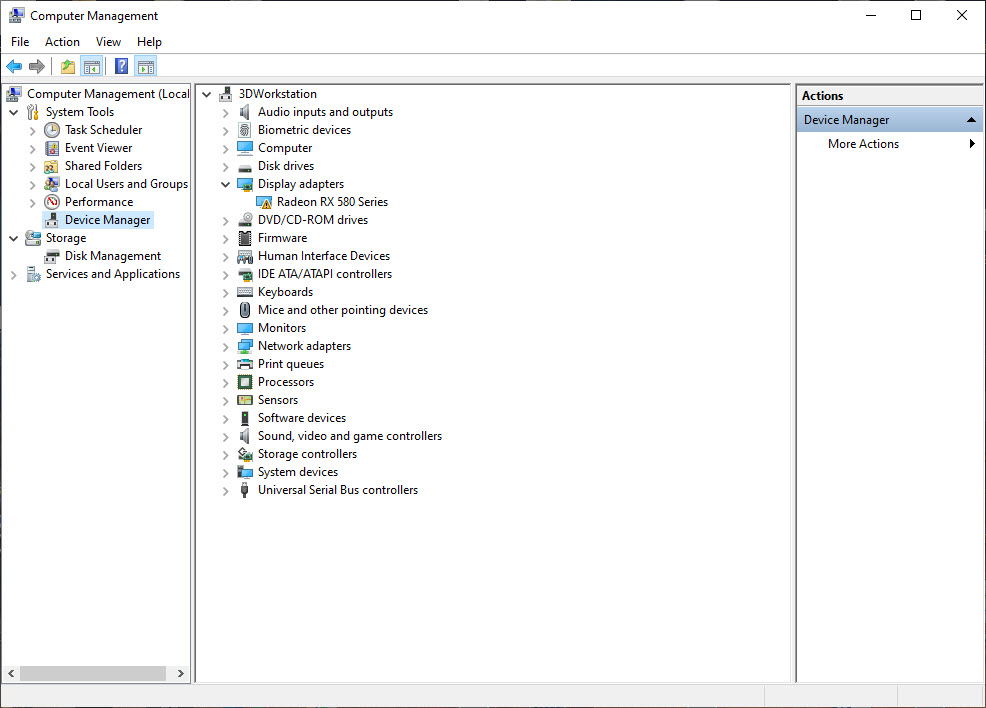The width and height of the screenshot is (986, 708).
Task: Expand the System devices category
Action: coord(225,473)
